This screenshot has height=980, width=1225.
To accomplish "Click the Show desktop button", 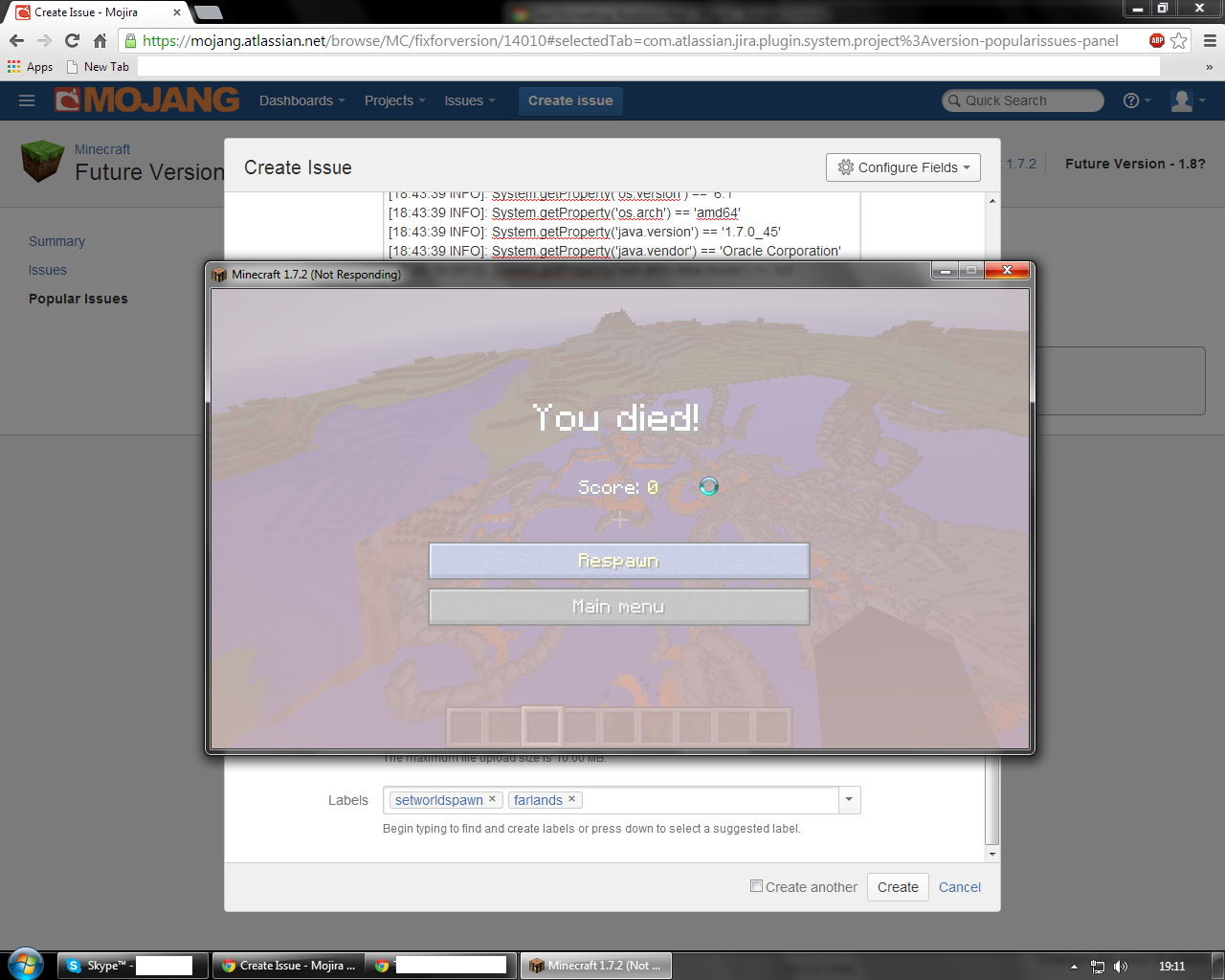I will click(x=1217, y=966).
